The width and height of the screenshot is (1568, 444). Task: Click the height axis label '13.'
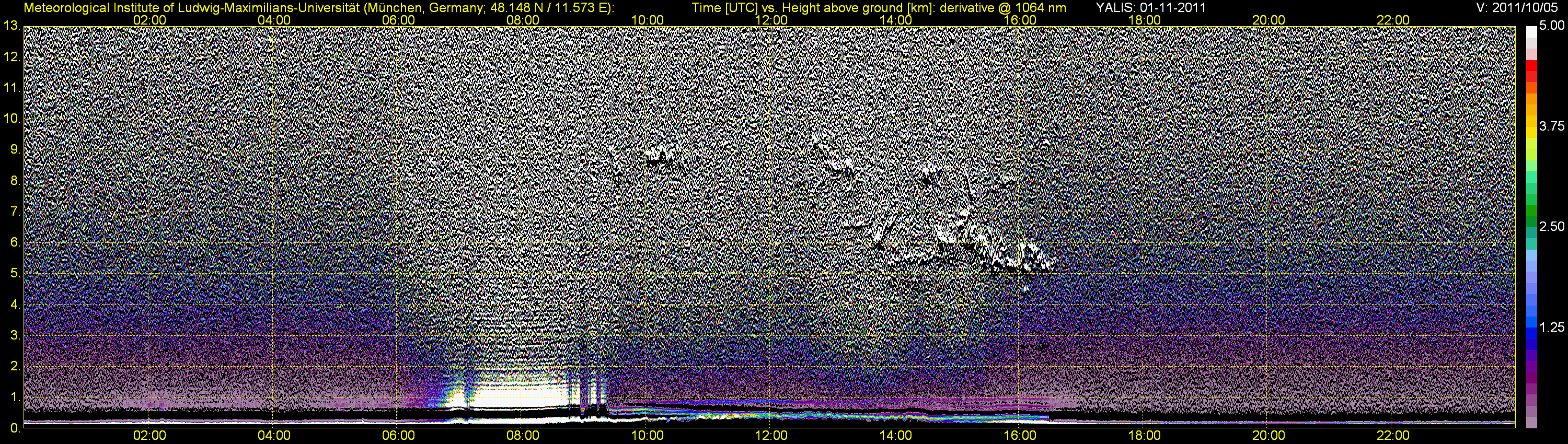(x=11, y=26)
